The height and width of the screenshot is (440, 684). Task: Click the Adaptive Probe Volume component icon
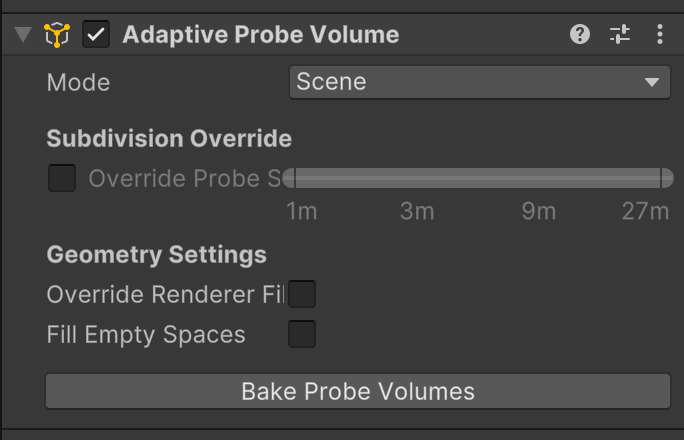(x=58, y=35)
